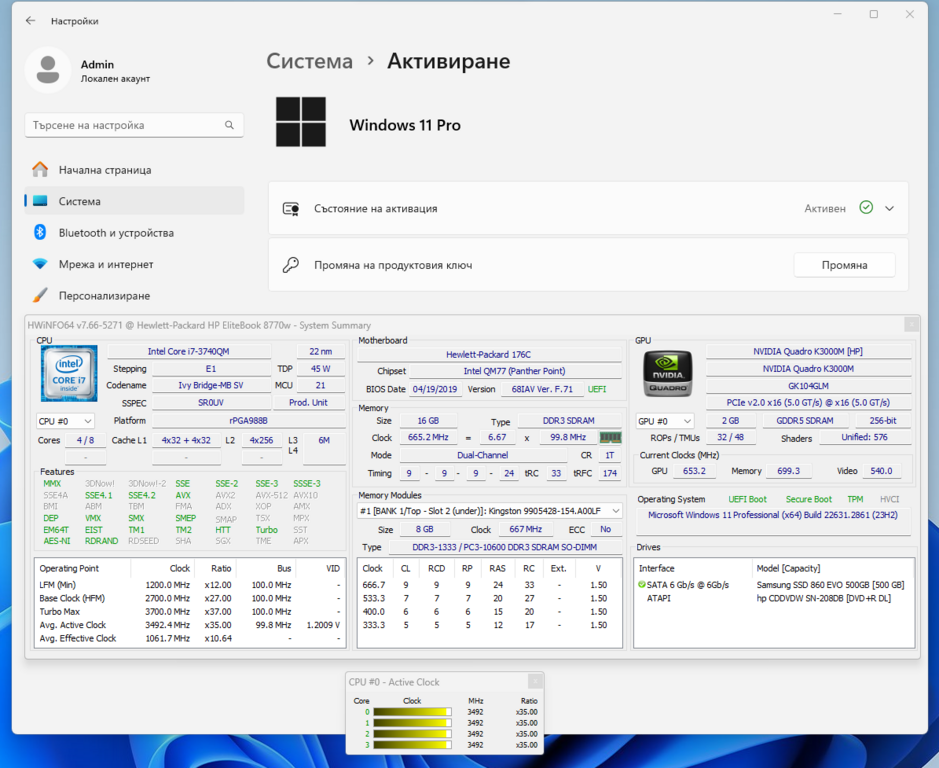939x768 pixels.
Task: Open the GPU #0 selector dropdown
Action: (665, 422)
